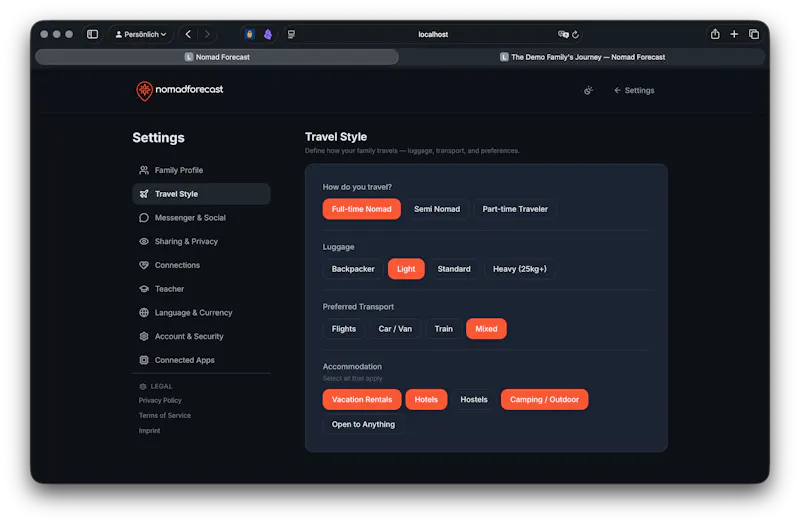Click the Travel Style plane icon

[144, 194]
